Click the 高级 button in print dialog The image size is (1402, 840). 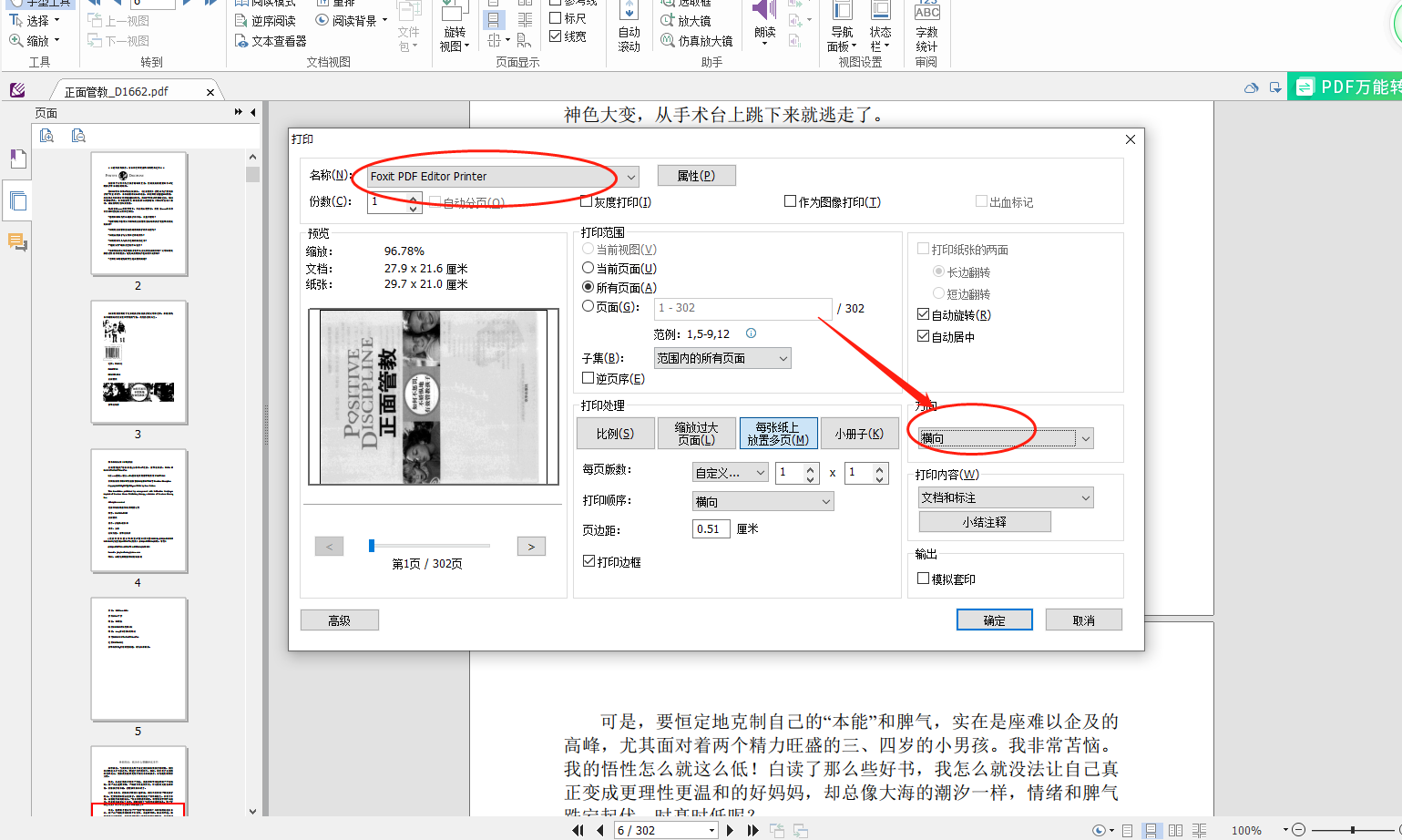tap(339, 620)
